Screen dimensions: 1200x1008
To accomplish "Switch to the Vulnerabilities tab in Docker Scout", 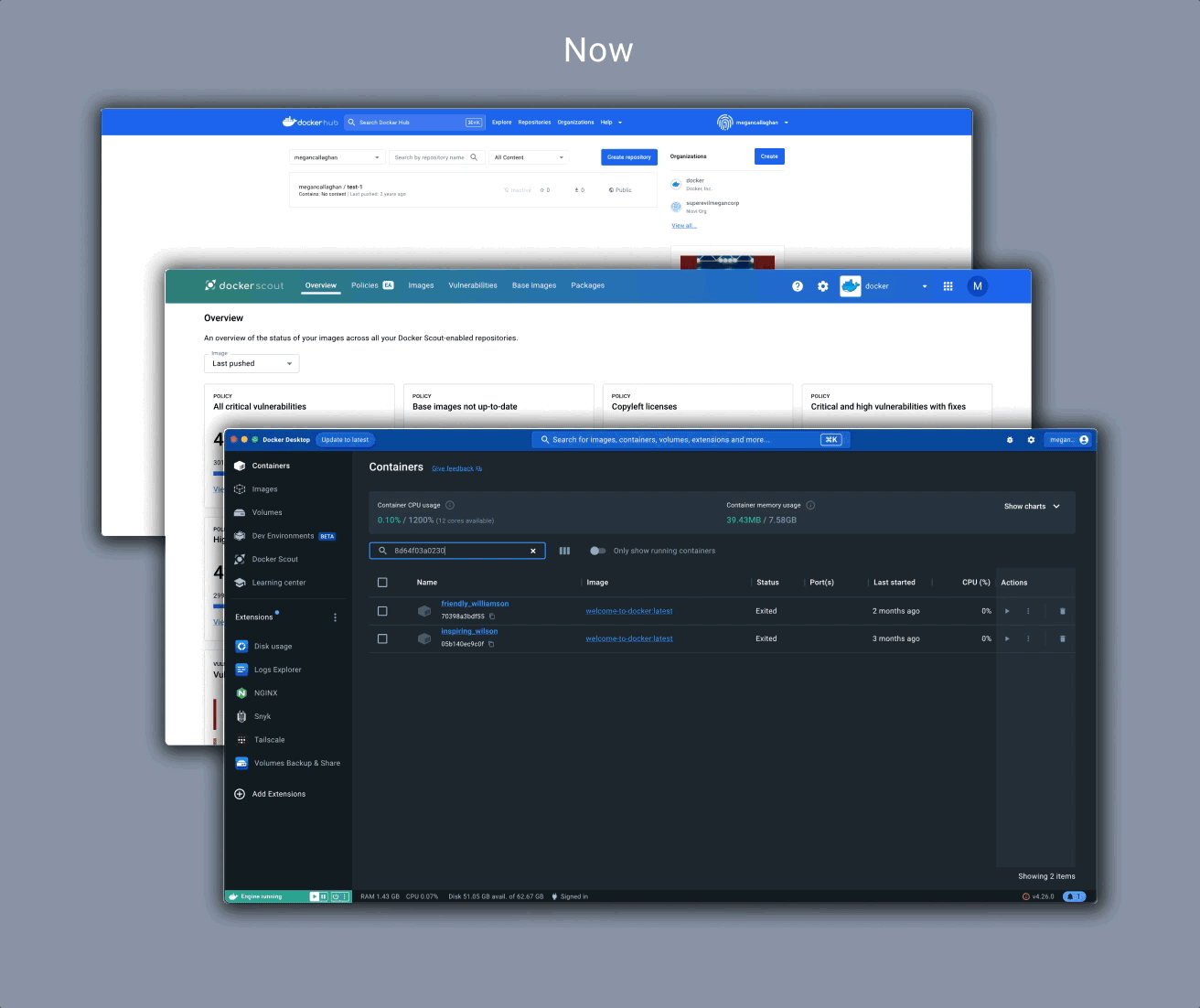I will pos(472,285).
